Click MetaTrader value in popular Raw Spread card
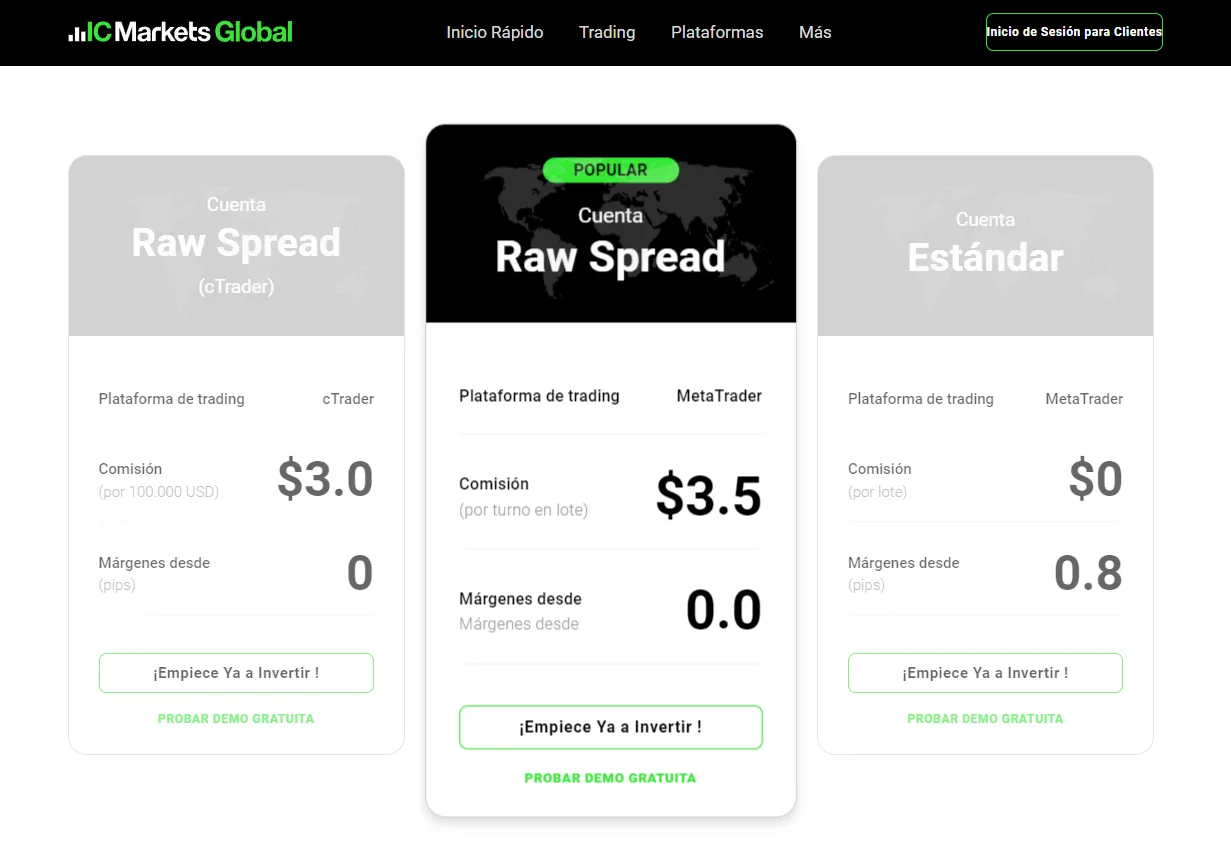This screenshot has height=862, width=1231. [719, 396]
